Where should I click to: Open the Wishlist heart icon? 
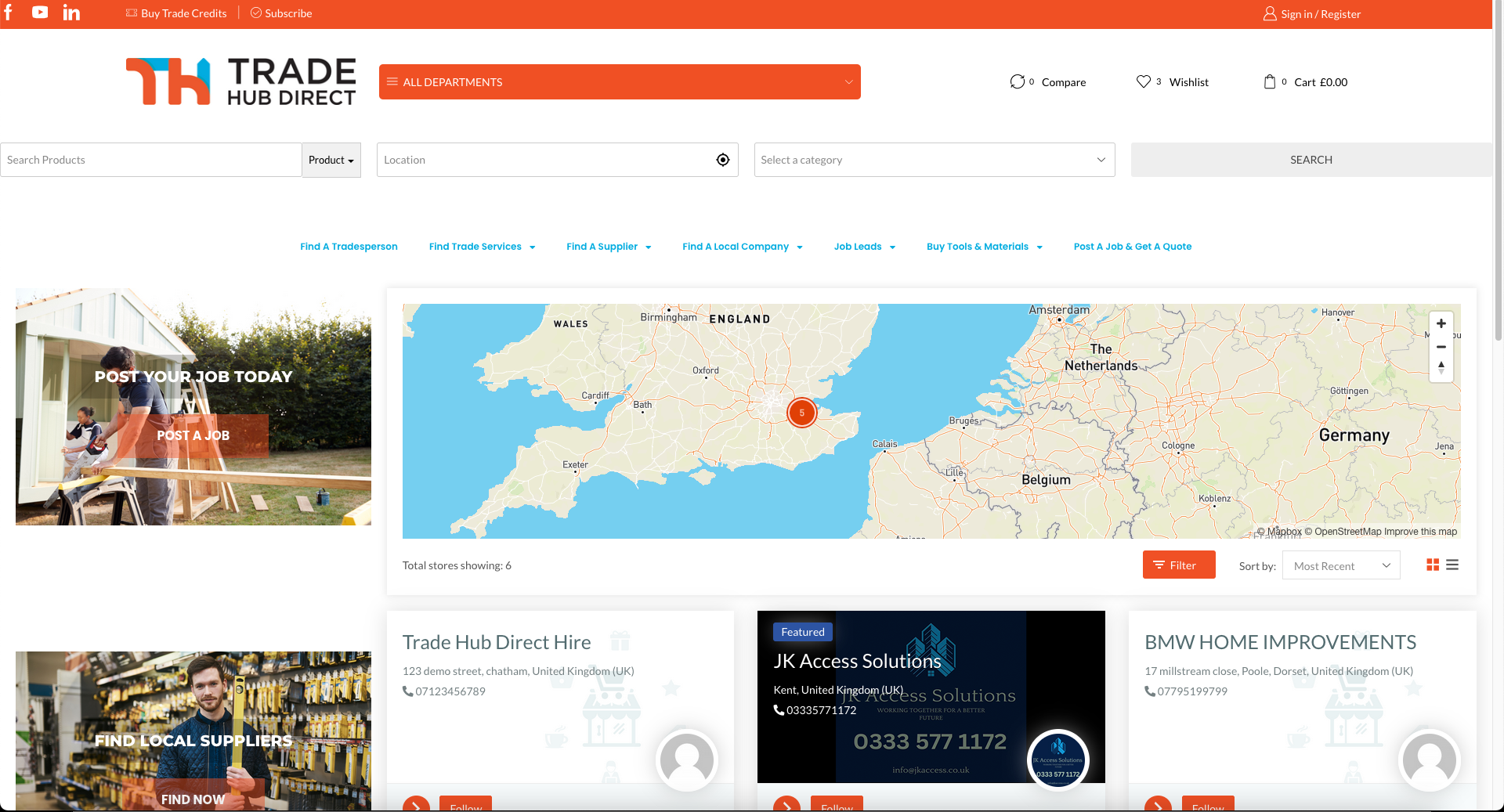pos(1144,81)
